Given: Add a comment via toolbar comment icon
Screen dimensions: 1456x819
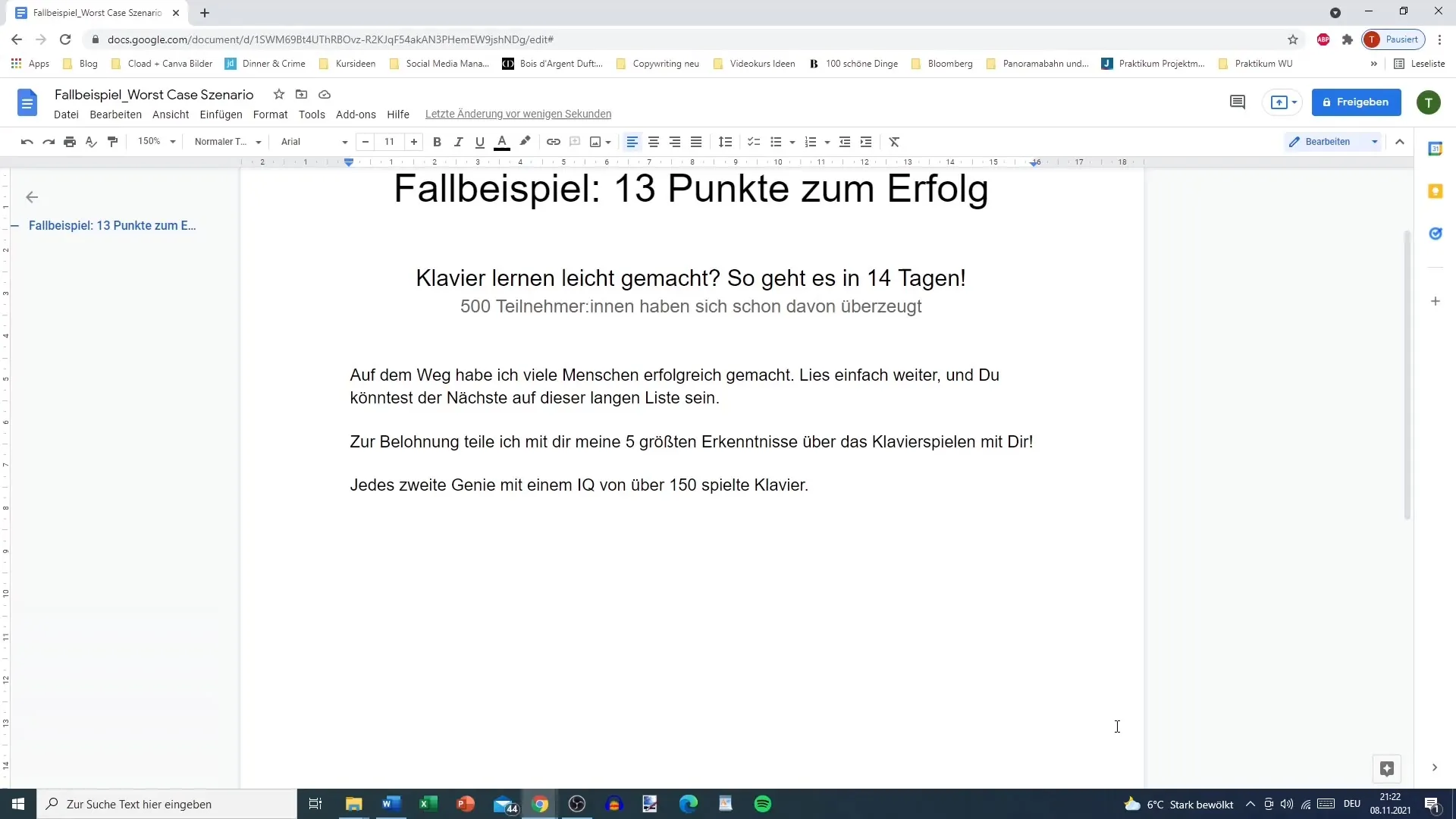Looking at the screenshot, I should (x=575, y=142).
